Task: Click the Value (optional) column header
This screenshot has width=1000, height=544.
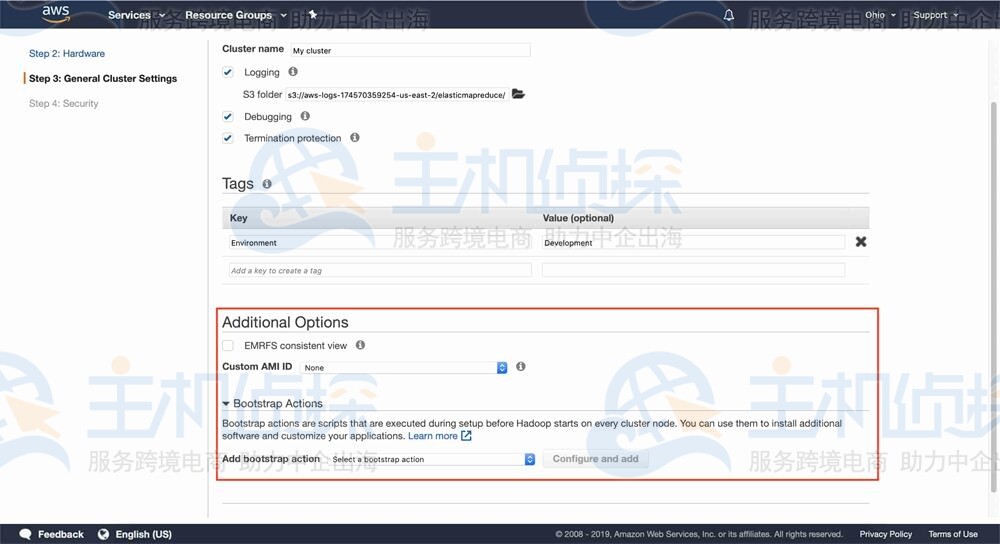Action: (x=578, y=217)
